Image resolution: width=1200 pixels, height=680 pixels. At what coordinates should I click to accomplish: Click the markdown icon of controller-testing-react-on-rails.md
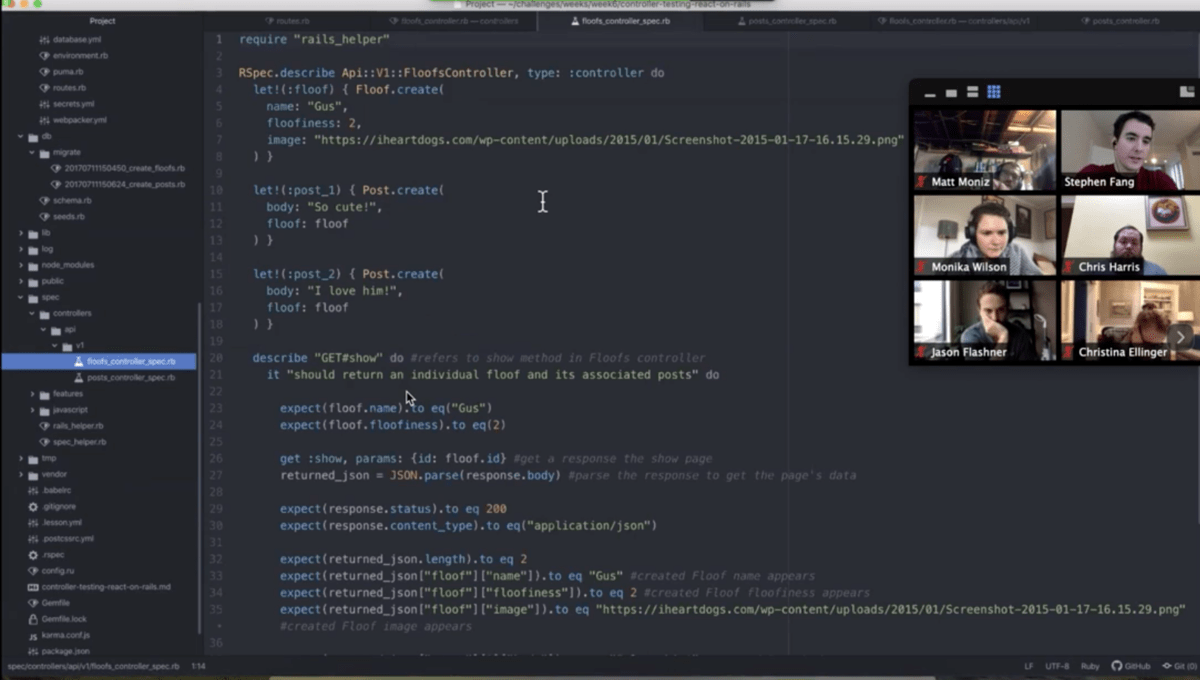coord(33,587)
